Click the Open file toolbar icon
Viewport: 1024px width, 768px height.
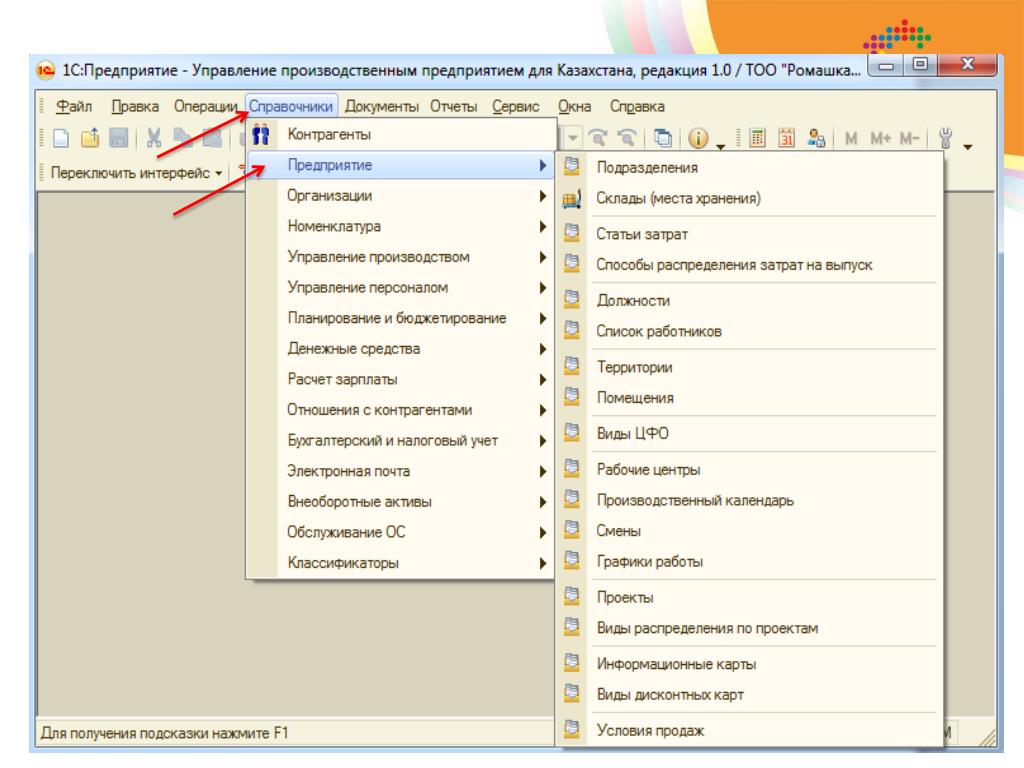90,138
